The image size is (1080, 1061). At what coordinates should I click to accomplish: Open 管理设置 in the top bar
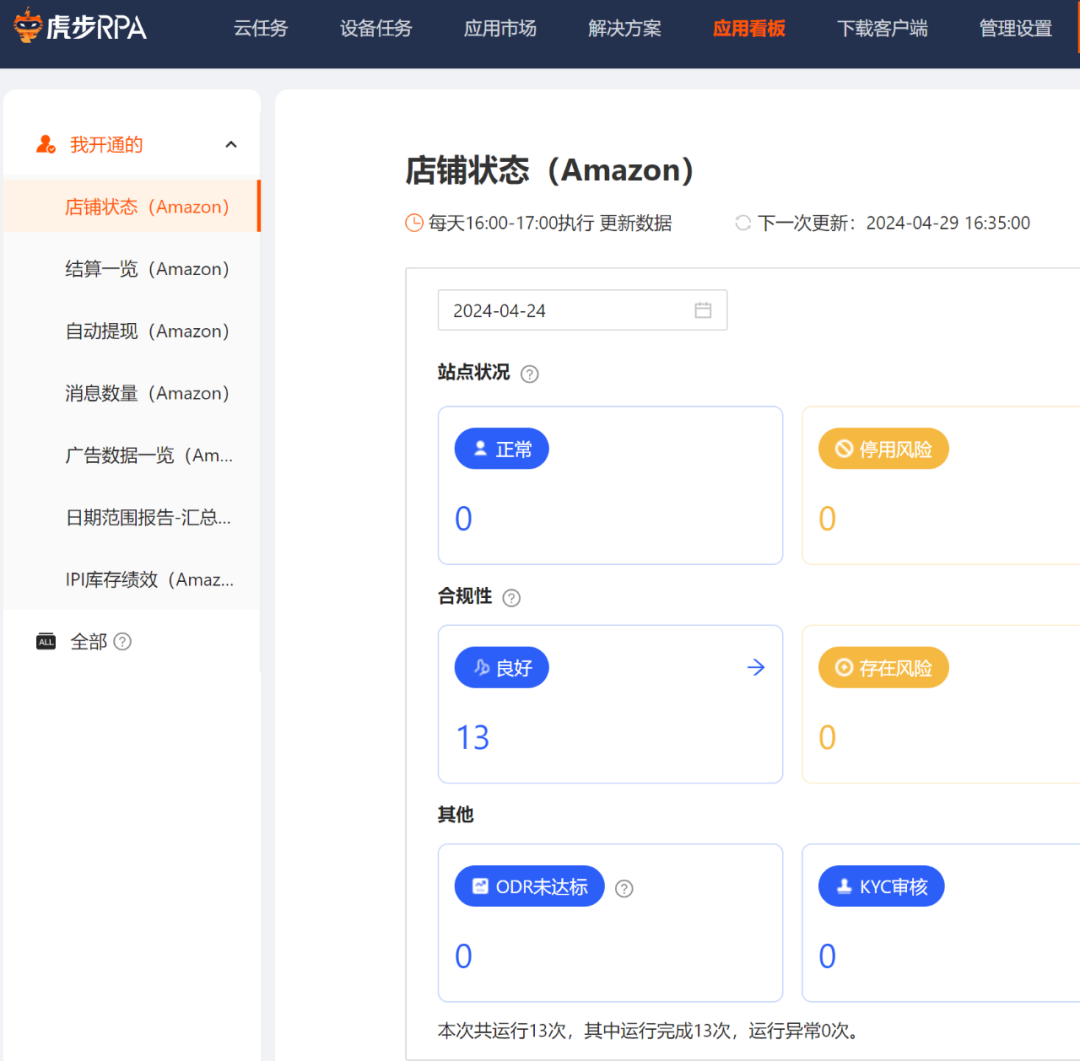coord(1015,28)
